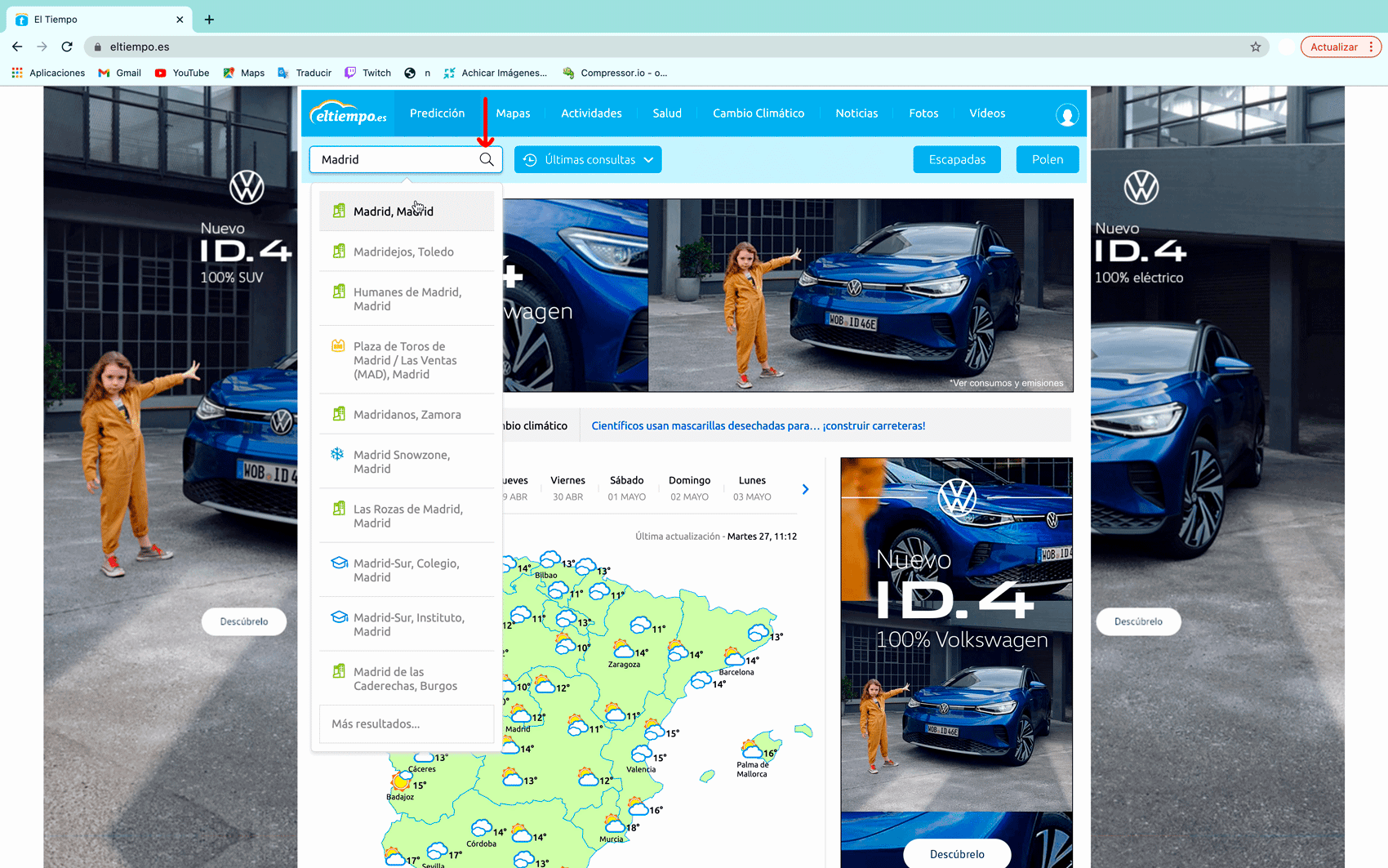
Task: Select Madrid-Sur, Colegio suggestion
Action: (x=407, y=570)
